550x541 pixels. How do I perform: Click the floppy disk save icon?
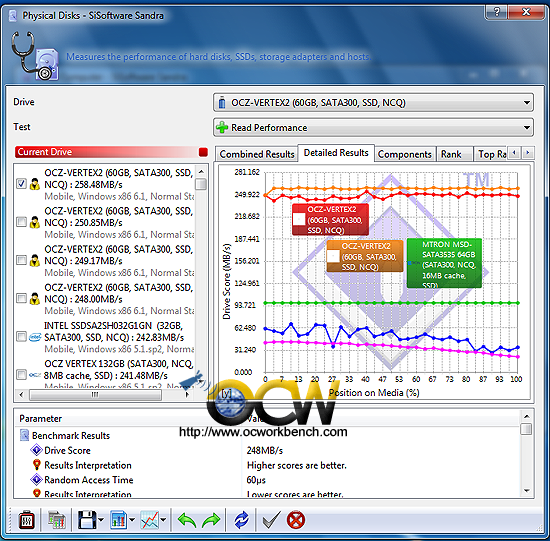[87, 520]
